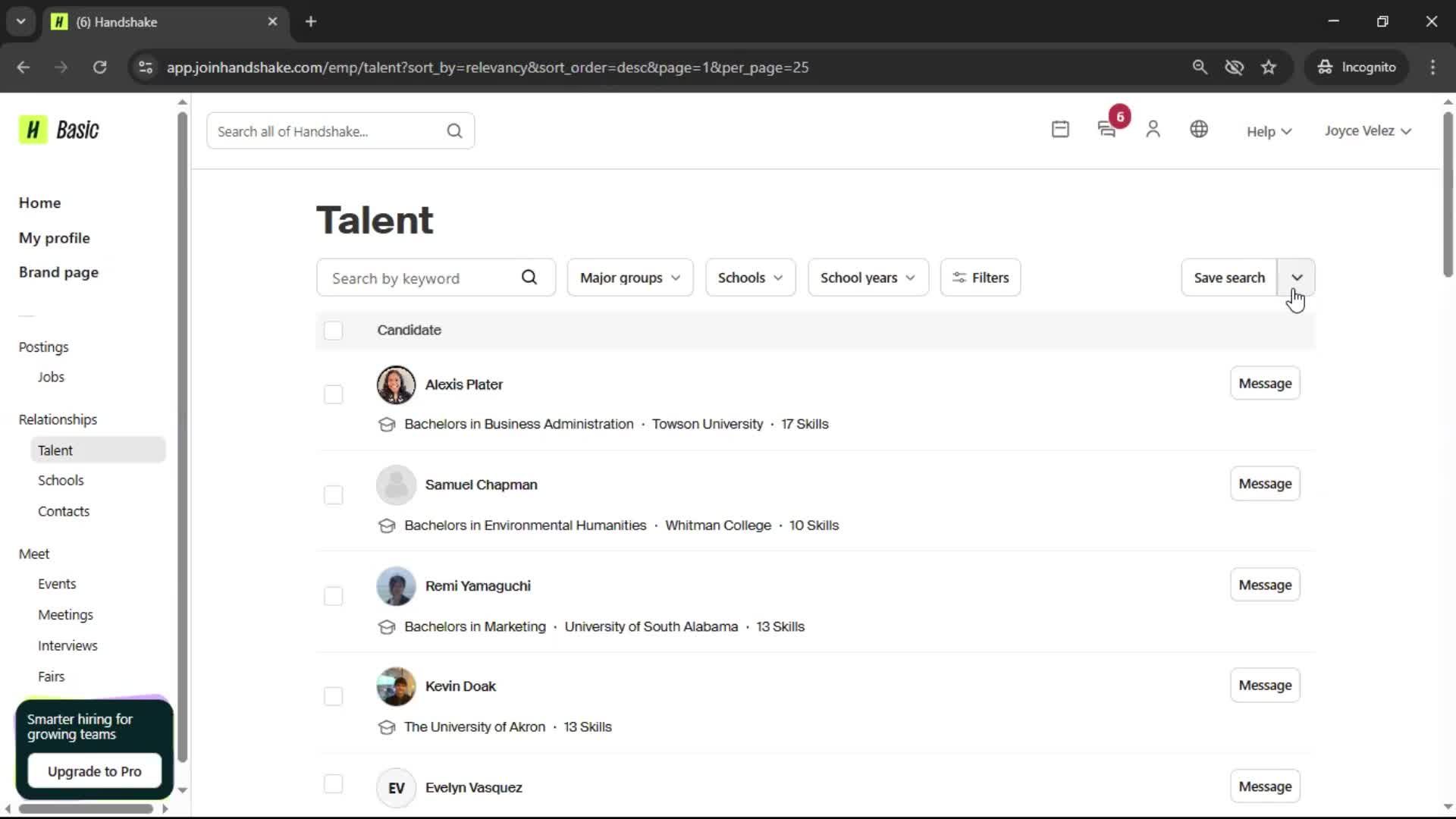Close the Handshake browser tab
This screenshot has width=1456, height=819.
(x=273, y=21)
